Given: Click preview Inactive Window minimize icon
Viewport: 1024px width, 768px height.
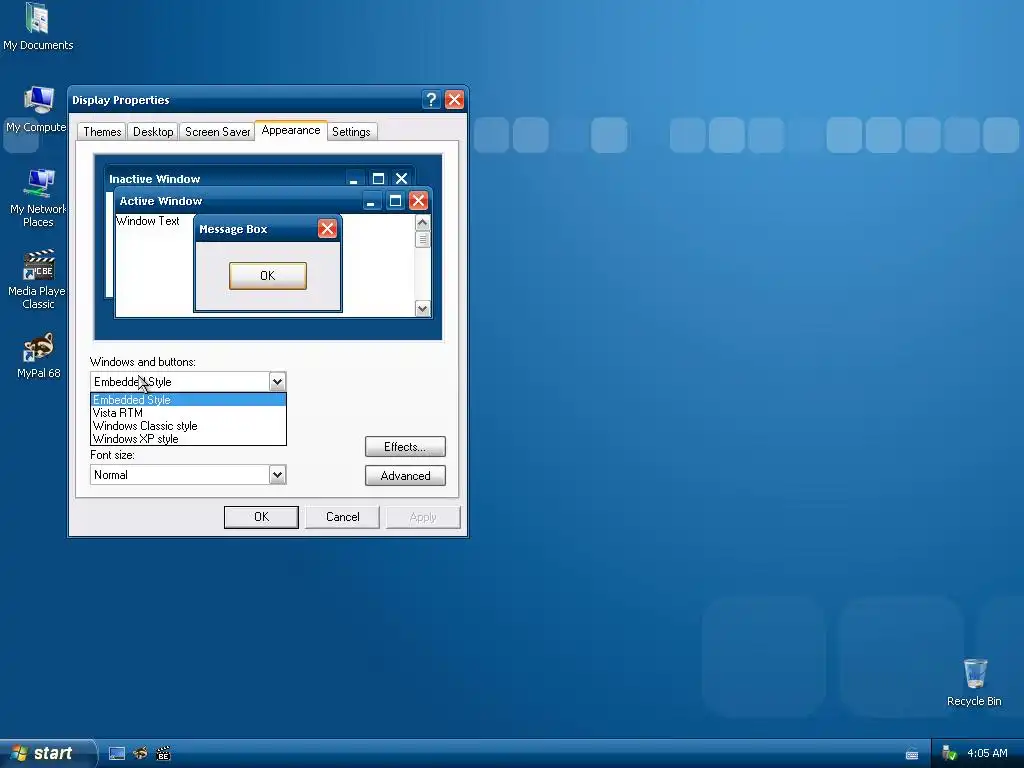Looking at the screenshot, I should [x=354, y=178].
